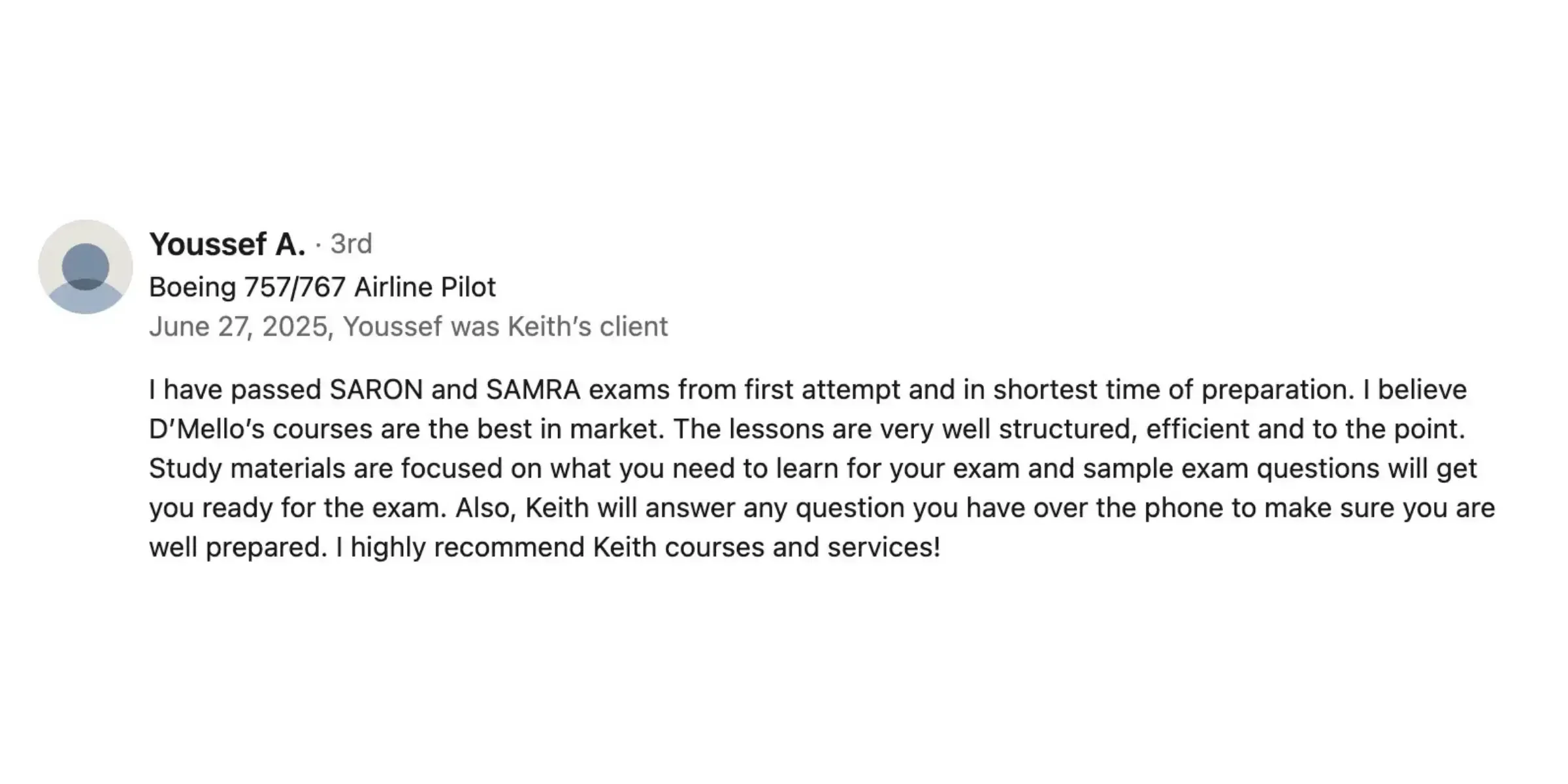Click the word SARON in the recommendation
This screenshot has width=1568, height=784.
[376, 390]
